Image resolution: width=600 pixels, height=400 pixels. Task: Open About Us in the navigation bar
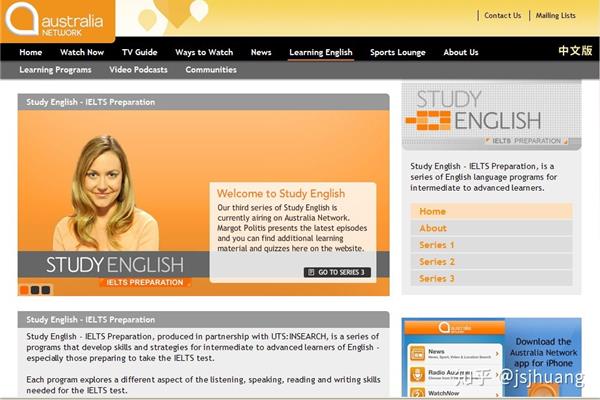[461, 52]
